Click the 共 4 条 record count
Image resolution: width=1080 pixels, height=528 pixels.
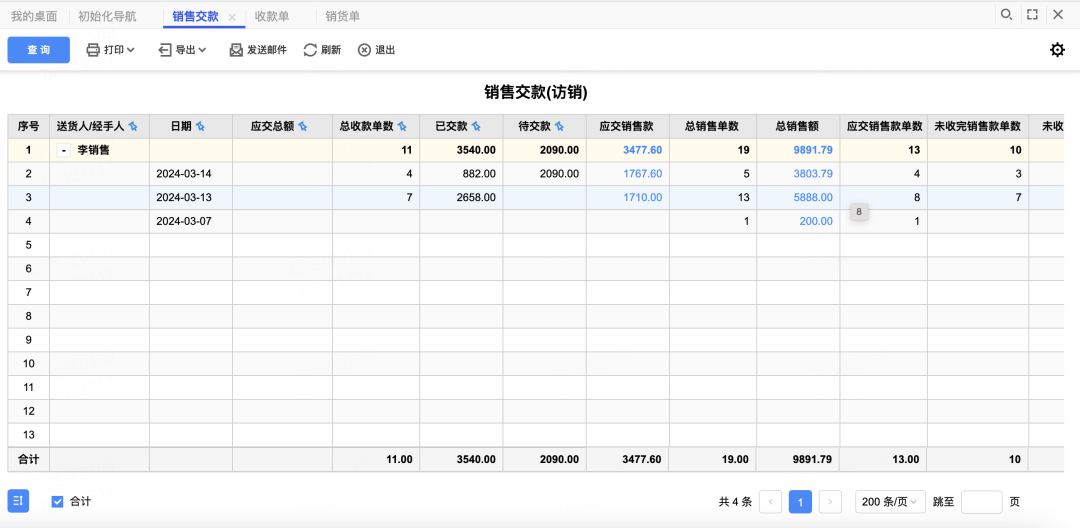coord(735,502)
